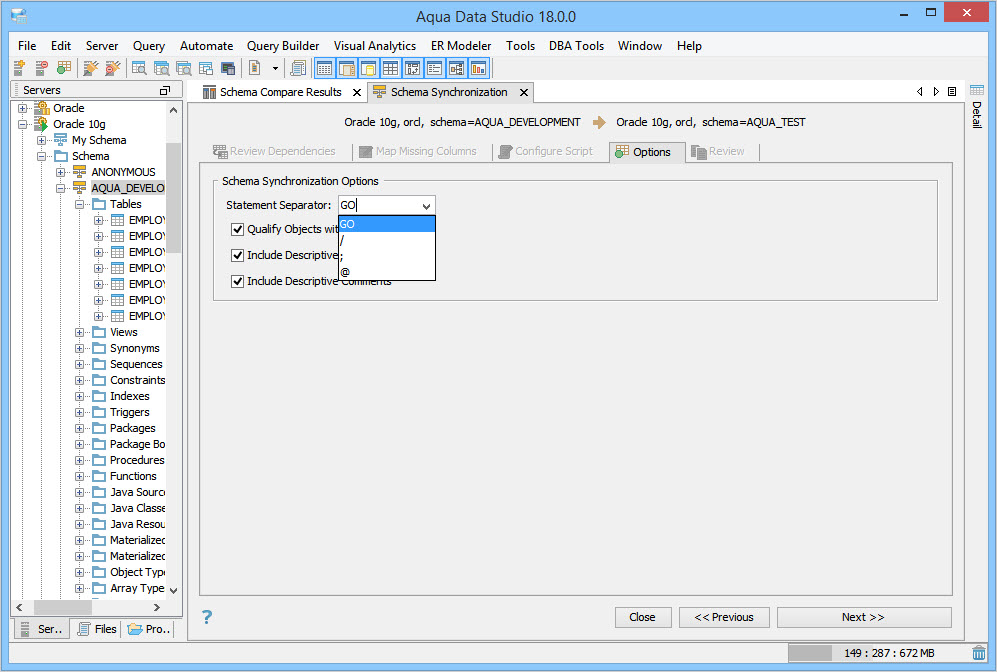Close the Schema Compare Results tab
This screenshot has width=997, height=672.
click(357, 93)
